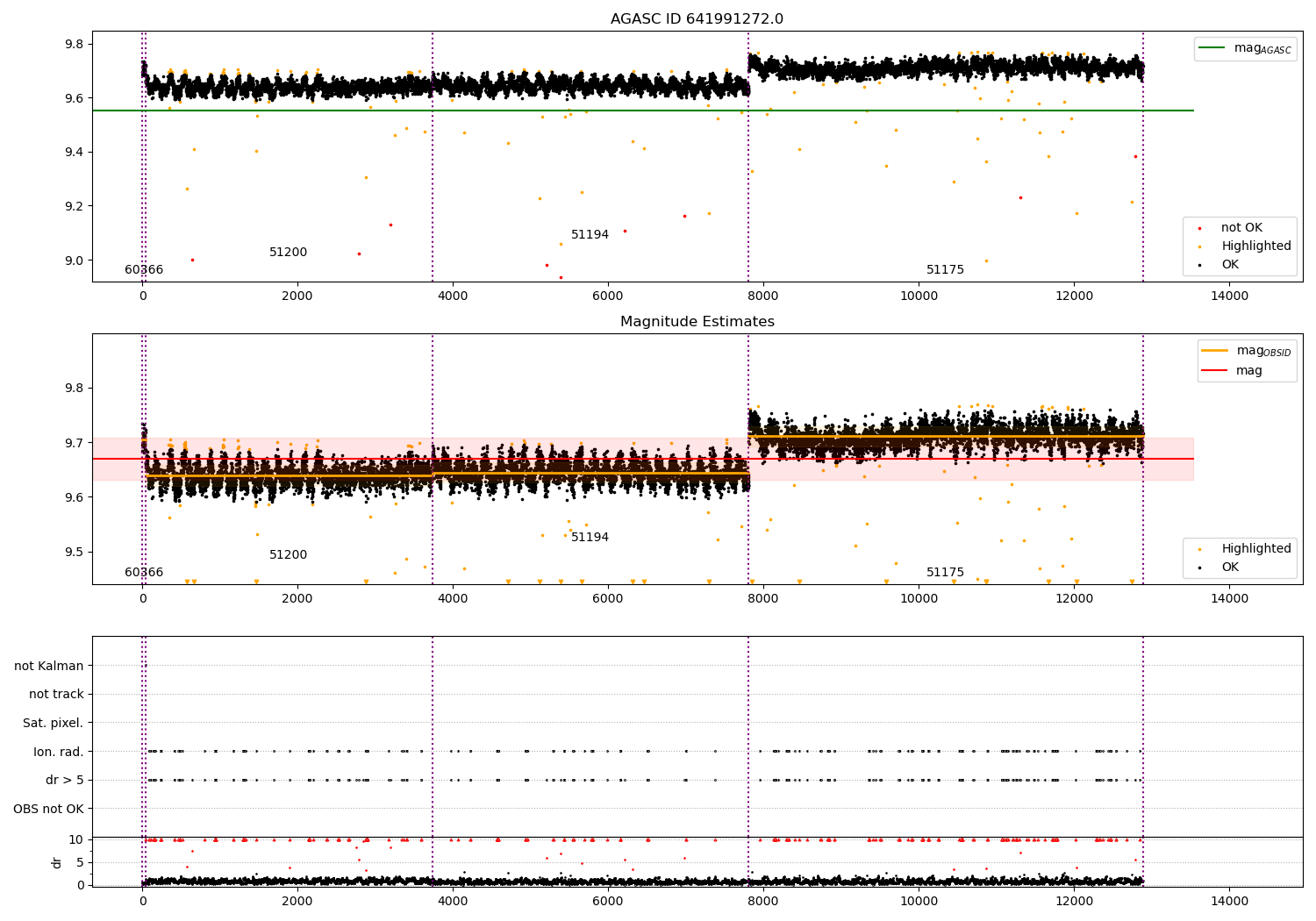
Task: Click obsid label 60366 in the Magnitude Estimates plot
Action: pos(144,573)
